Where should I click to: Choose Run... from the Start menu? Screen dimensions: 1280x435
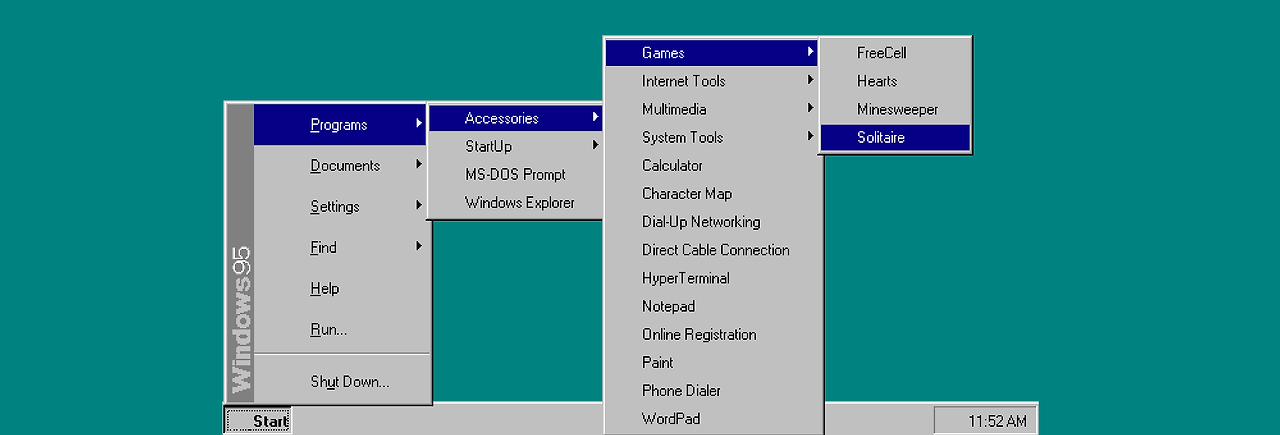(x=341, y=330)
